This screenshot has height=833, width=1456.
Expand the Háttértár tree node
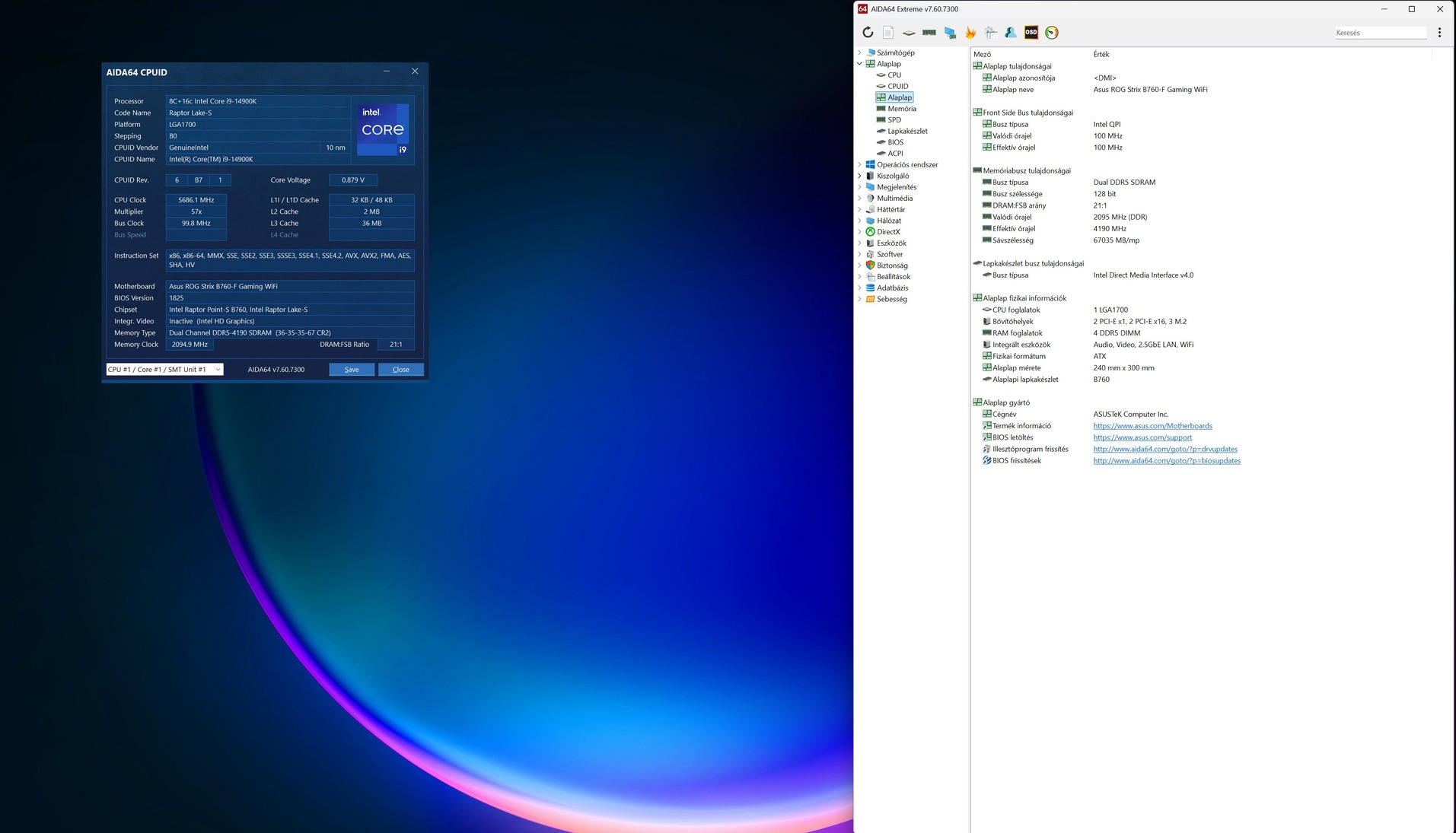click(860, 209)
